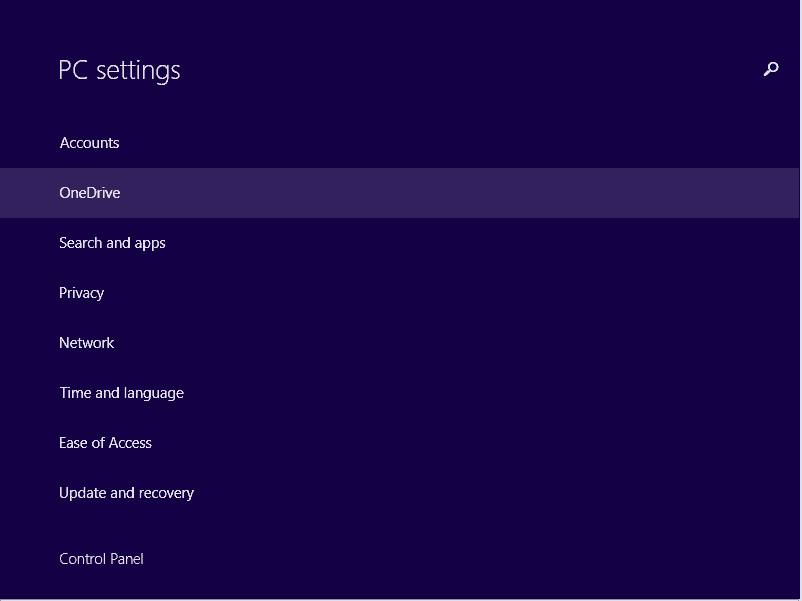Open the Control Panel link
Image resolution: width=802 pixels, height=601 pixels.
tap(101, 559)
